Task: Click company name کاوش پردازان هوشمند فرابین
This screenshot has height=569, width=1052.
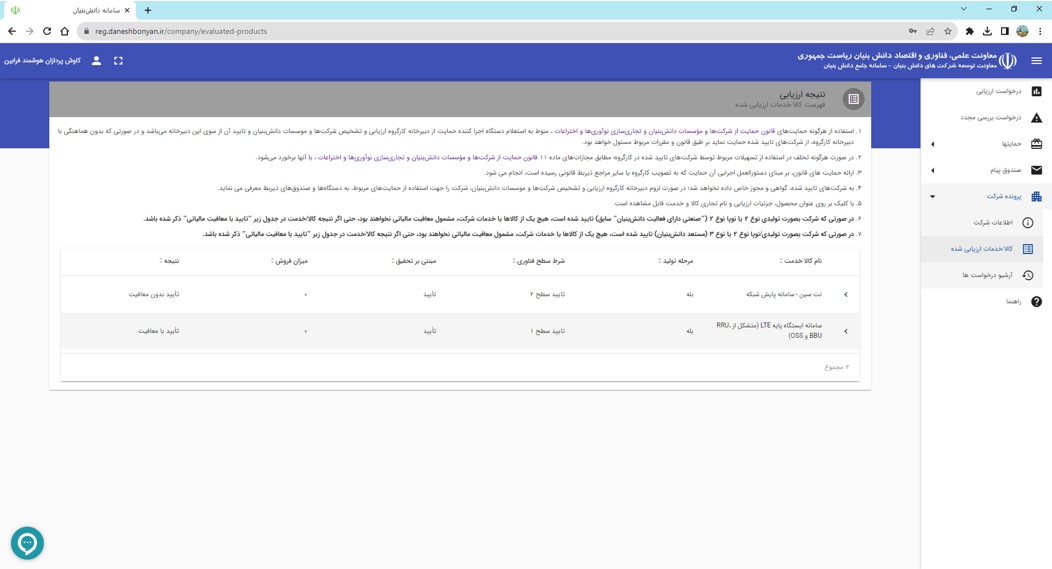Action: (x=42, y=60)
